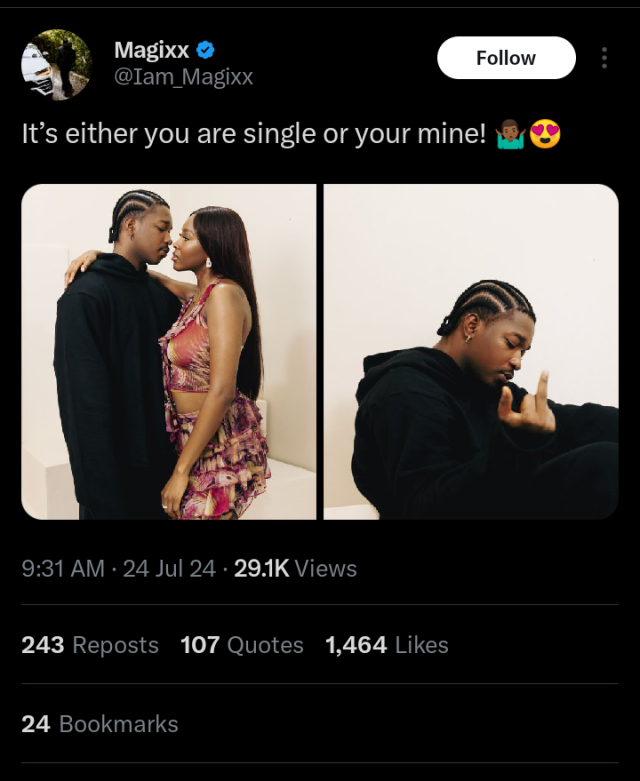The image size is (640, 781).
Task: Open the three-dot more options menu
Action: 604,58
